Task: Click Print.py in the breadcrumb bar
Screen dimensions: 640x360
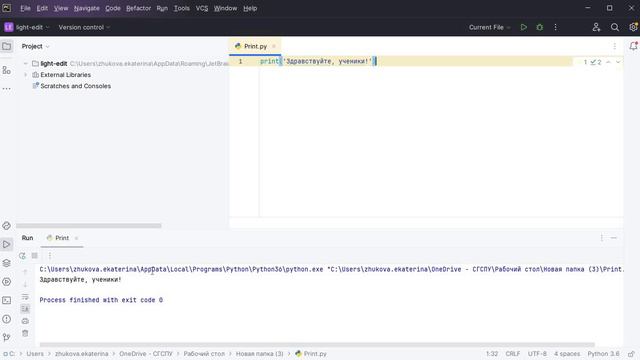Action: 311,354
